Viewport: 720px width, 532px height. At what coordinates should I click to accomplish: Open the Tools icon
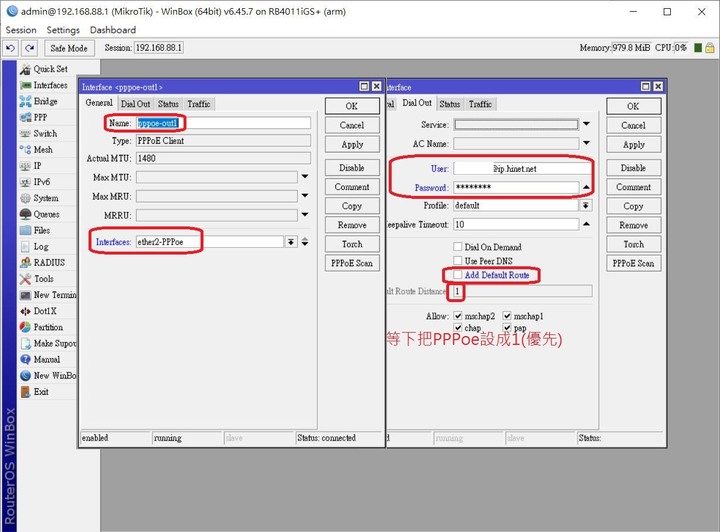pyautogui.click(x=25, y=279)
